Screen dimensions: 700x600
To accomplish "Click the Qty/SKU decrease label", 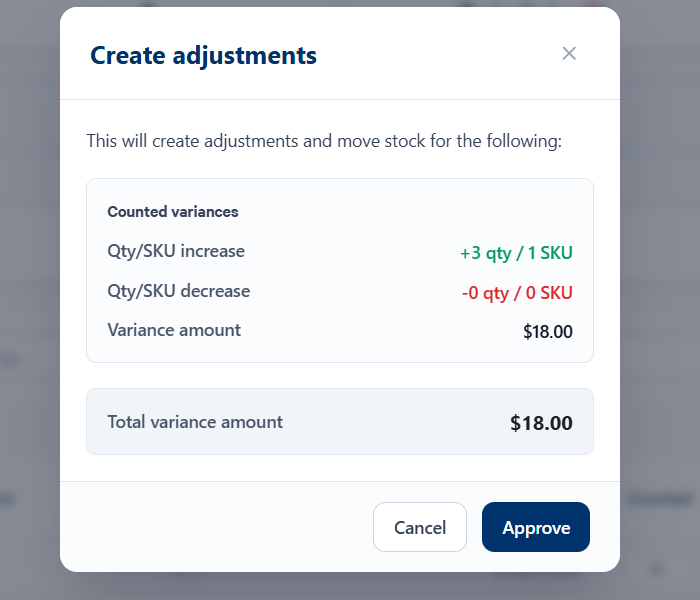I will tap(179, 291).
